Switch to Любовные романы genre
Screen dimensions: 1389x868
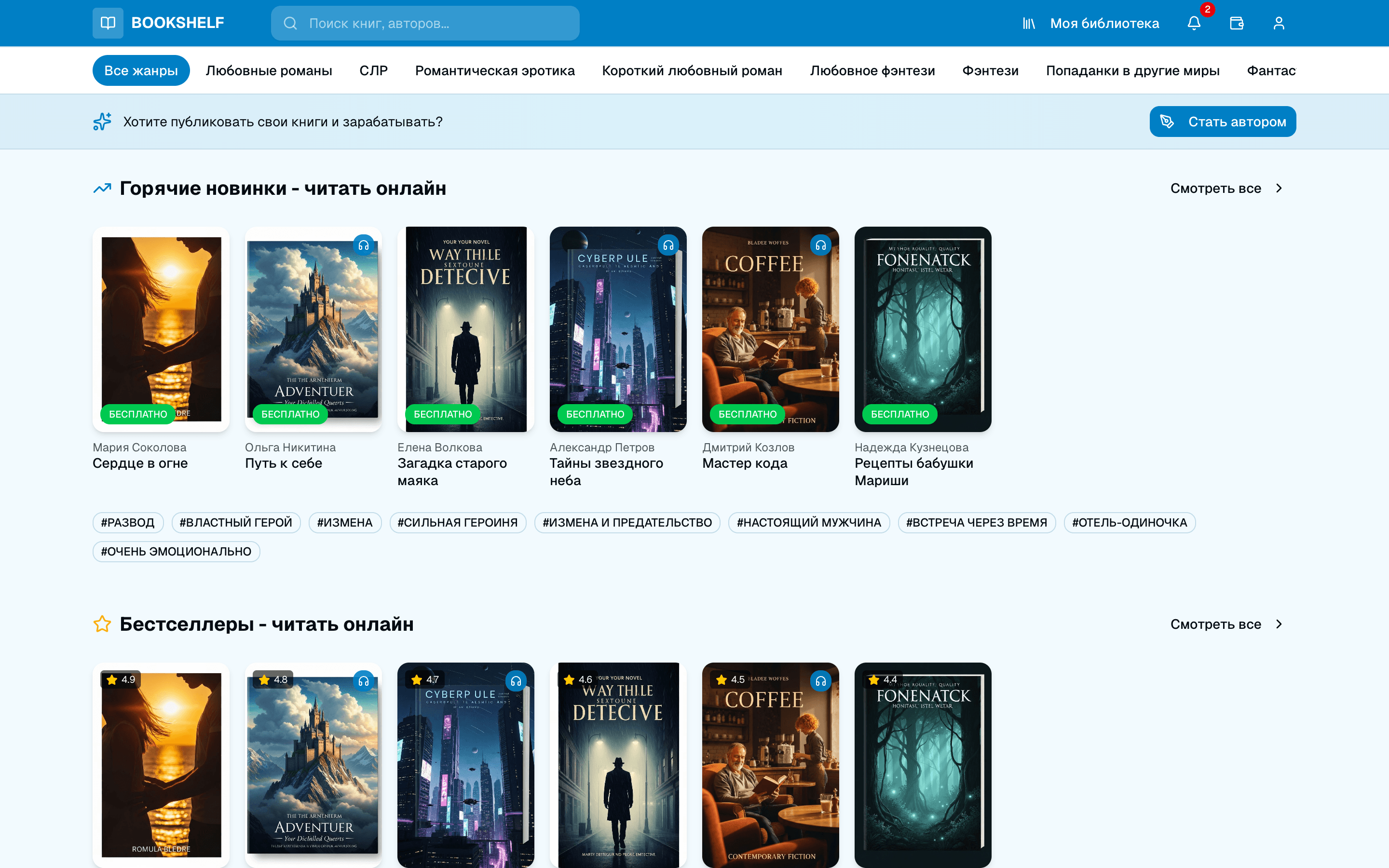[269, 70]
